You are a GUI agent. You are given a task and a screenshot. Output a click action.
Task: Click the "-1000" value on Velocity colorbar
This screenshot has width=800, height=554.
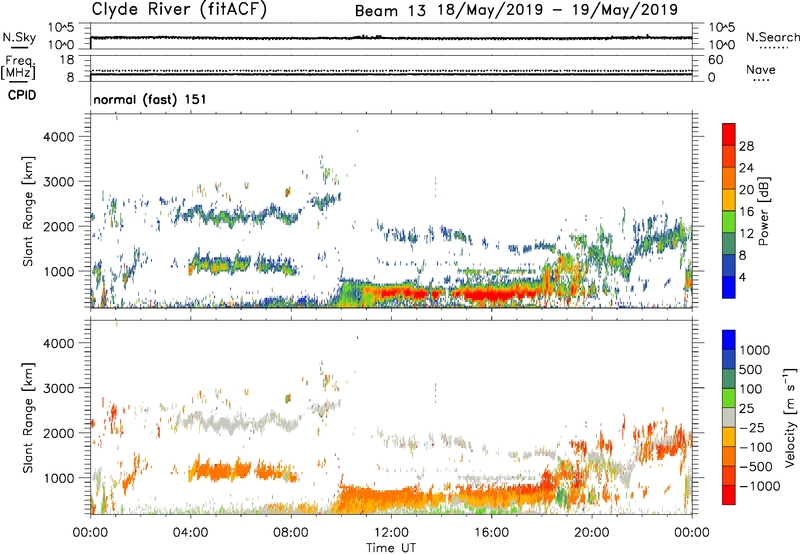coord(760,486)
